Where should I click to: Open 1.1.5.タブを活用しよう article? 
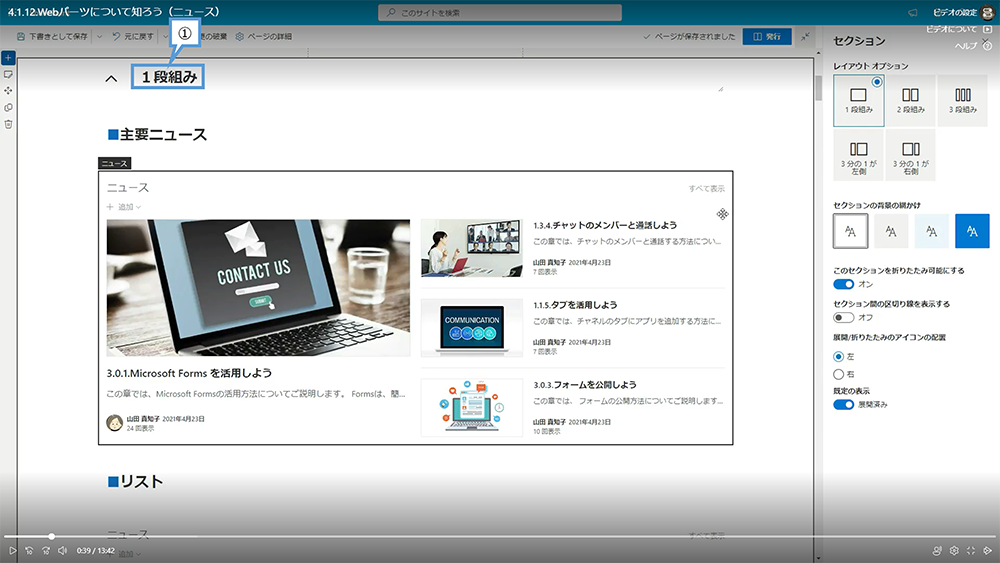pos(575,305)
